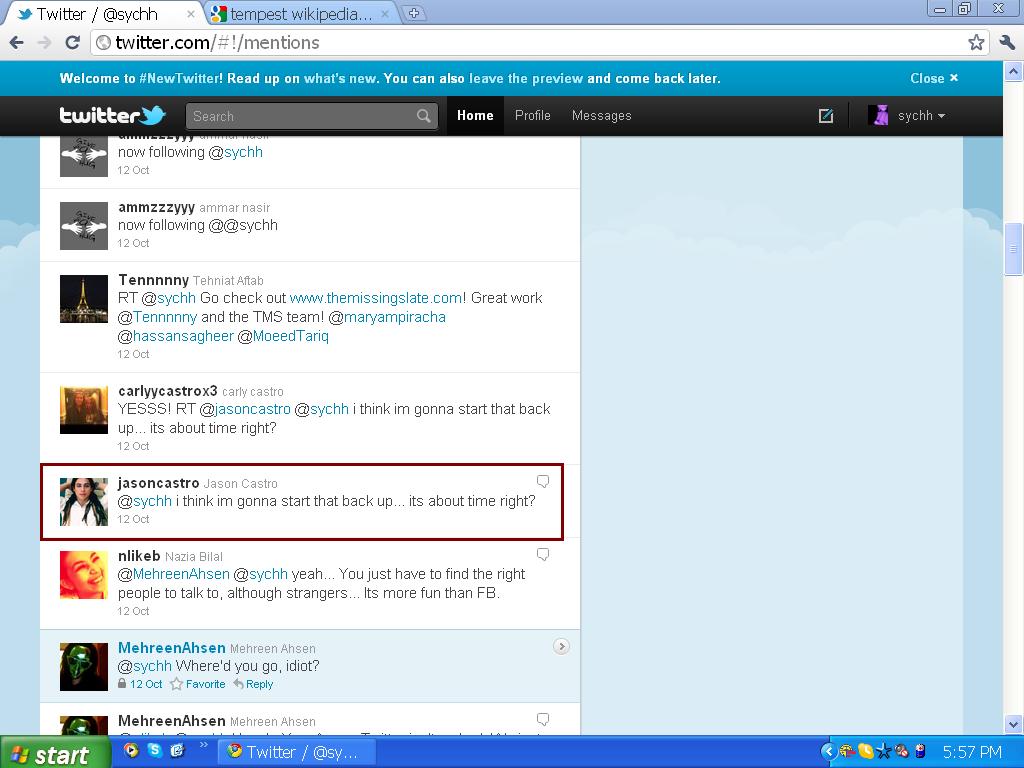Click the nlikeb username
The image size is (1024, 768).
tap(139, 556)
